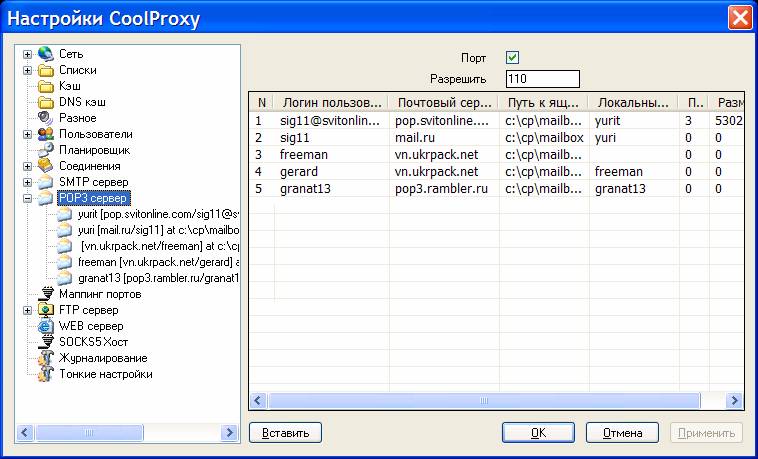Click the Применить button
The image size is (758, 459).
point(706,433)
